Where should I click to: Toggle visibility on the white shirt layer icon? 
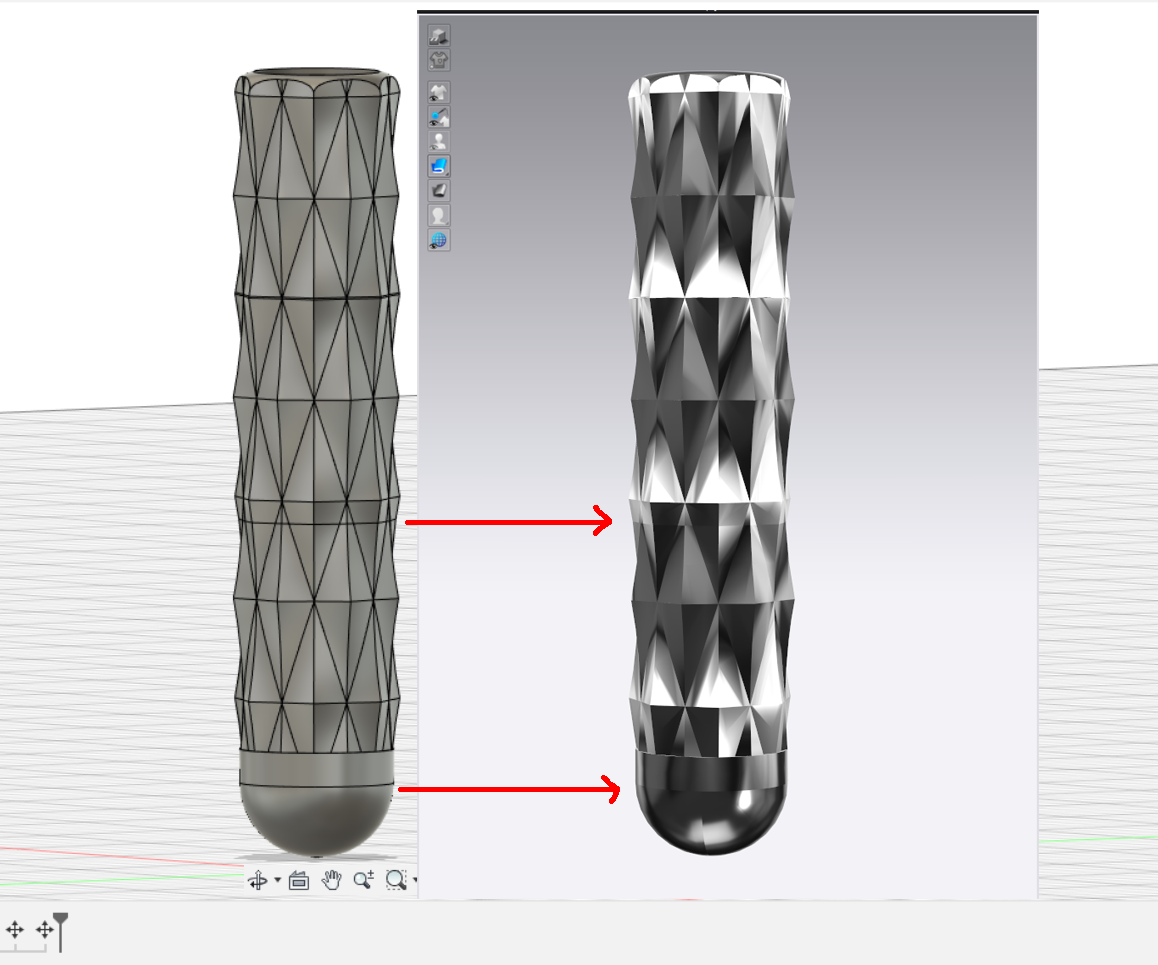click(x=437, y=90)
